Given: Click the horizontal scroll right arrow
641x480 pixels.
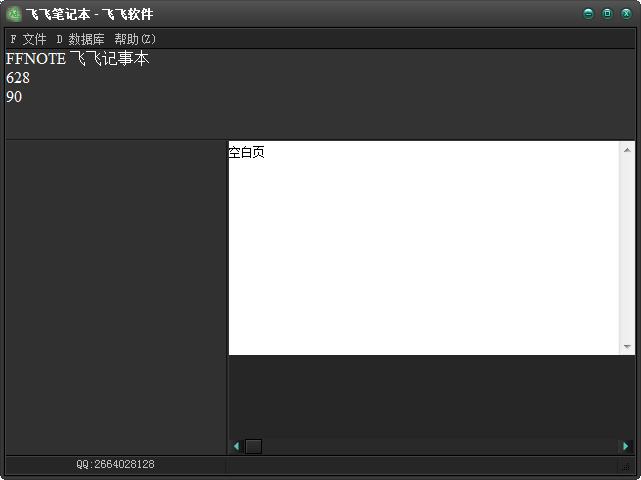Looking at the screenshot, I should tap(625, 446).
